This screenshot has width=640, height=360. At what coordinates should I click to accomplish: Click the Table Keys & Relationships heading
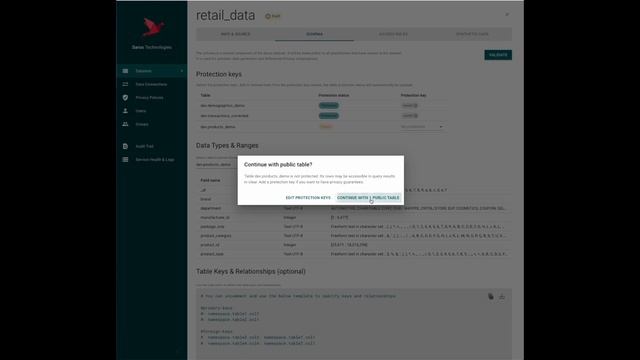(x=251, y=271)
